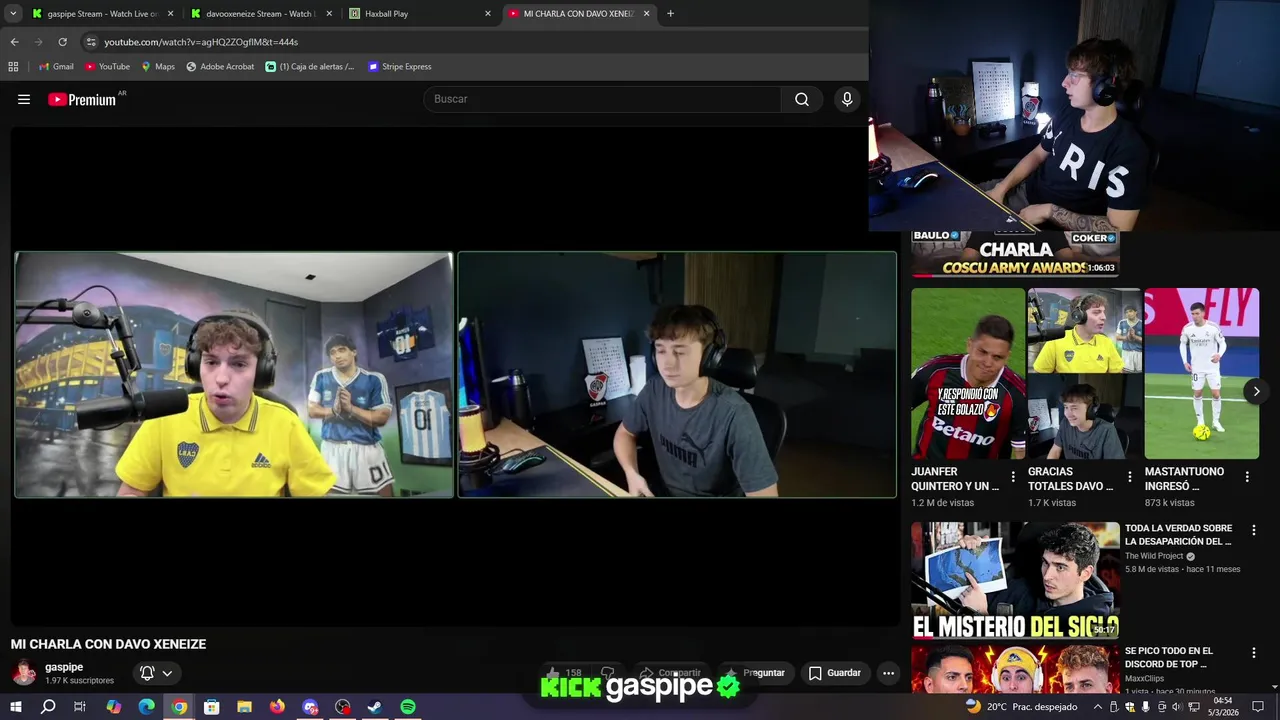
Task: Close the gaspipe Stream tab
Action: pyautogui.click(x=170, y=14)
